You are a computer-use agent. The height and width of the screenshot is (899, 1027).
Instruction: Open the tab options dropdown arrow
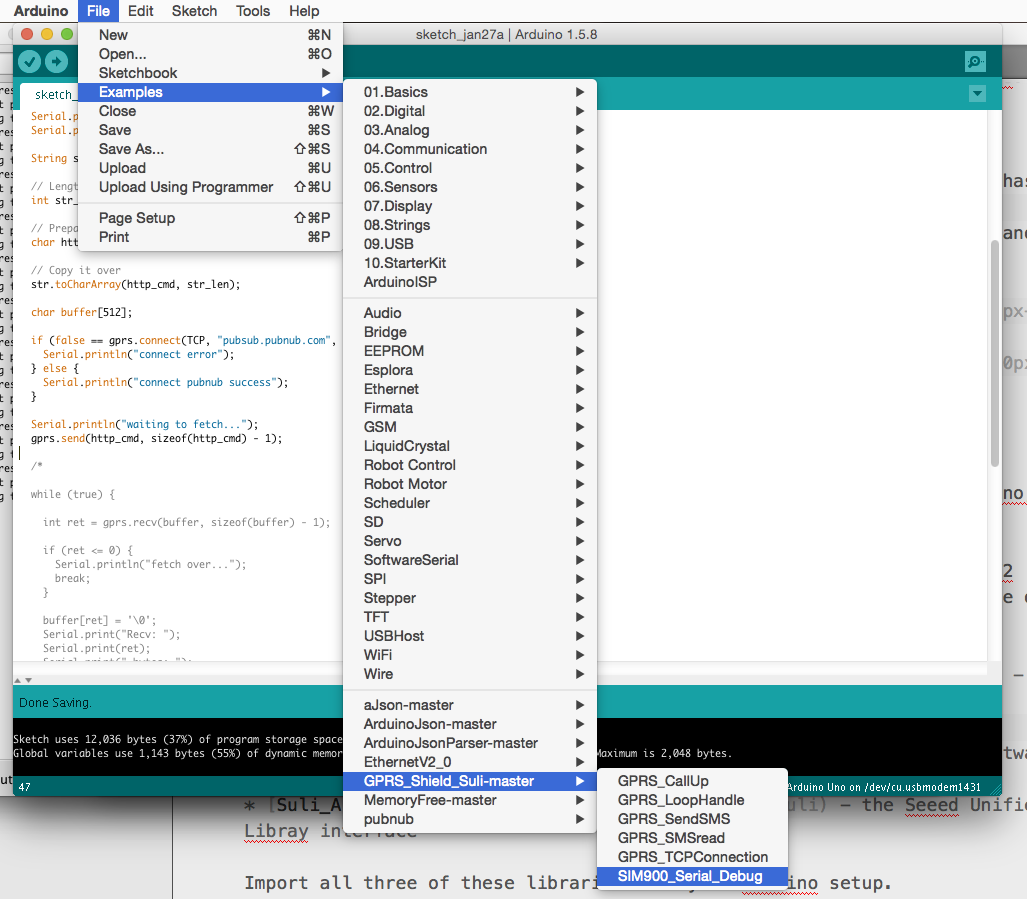tap(976, 94)
